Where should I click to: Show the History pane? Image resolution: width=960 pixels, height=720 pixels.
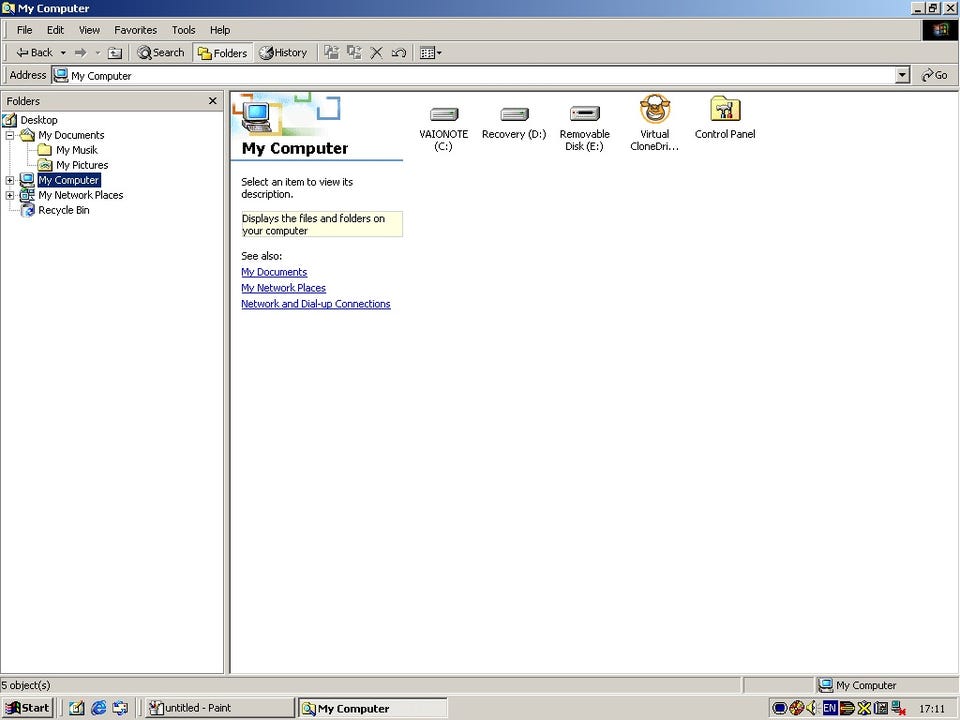[283, 53]
